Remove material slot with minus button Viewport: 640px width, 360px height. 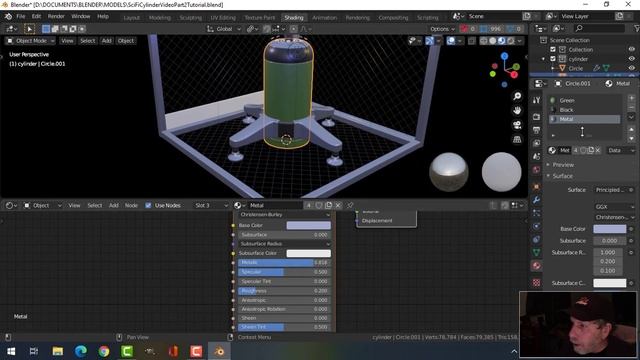(x=631, y=107)
